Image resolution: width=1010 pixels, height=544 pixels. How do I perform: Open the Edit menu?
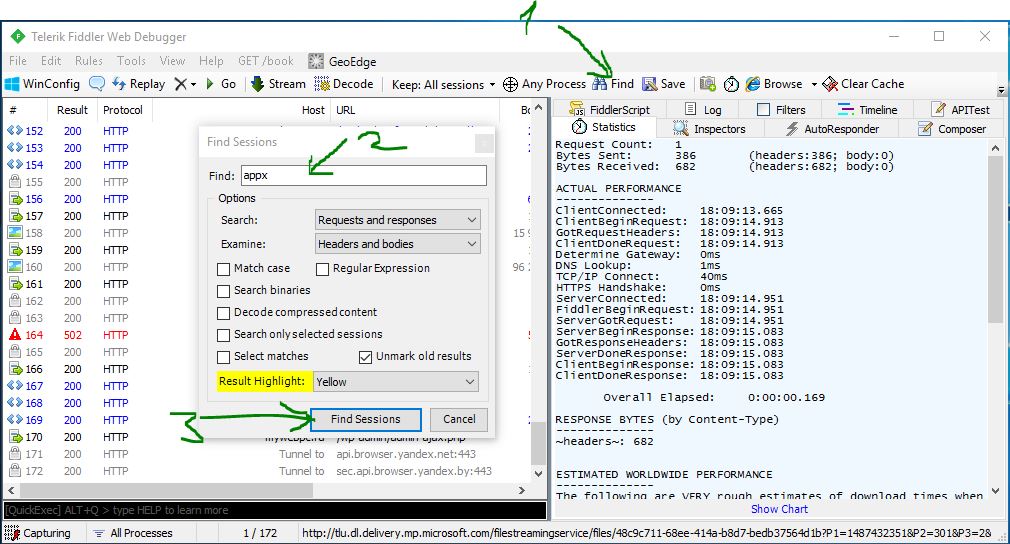pos(51,61)
